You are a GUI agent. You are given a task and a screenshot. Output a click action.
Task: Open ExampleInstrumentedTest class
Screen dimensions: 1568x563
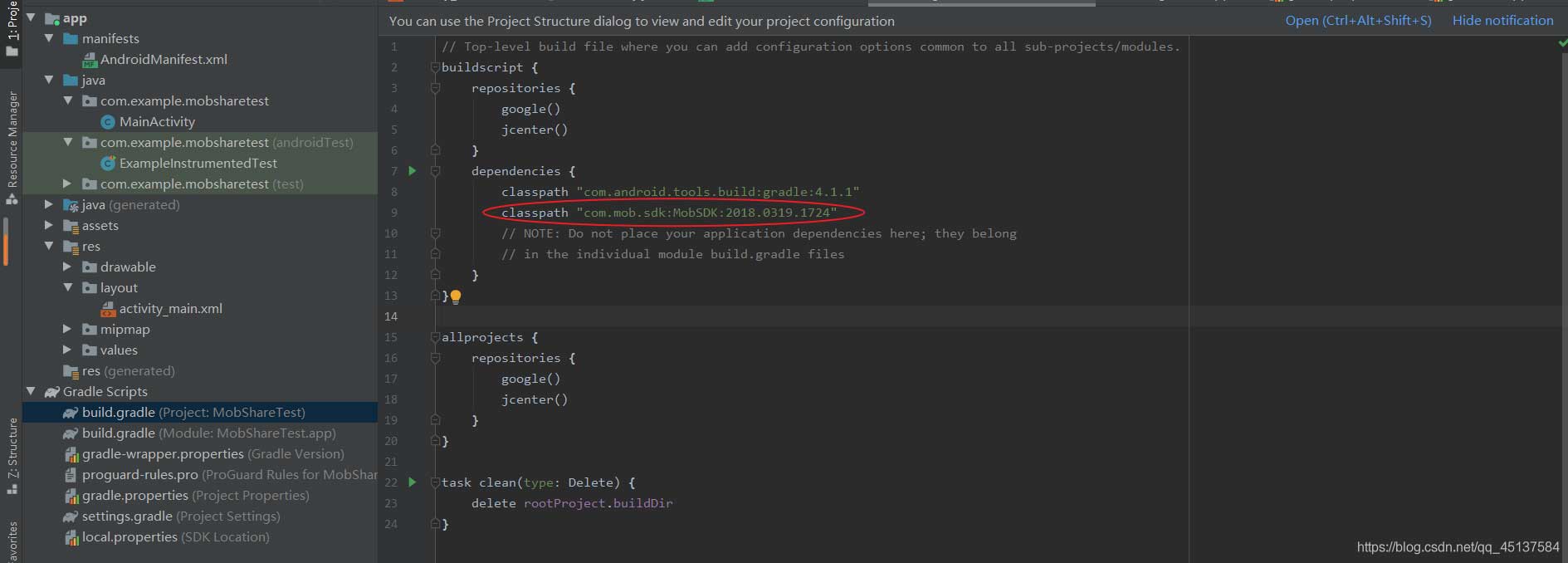pyautogui.click(x=198, y=163)
